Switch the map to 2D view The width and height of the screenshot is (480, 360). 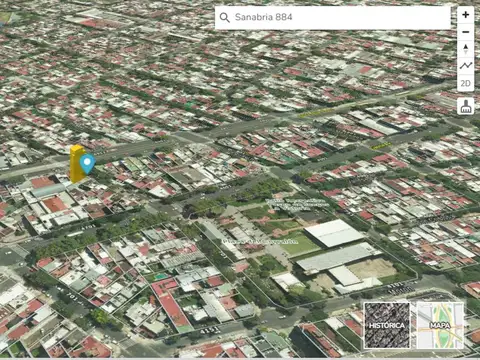pos(466,83)
